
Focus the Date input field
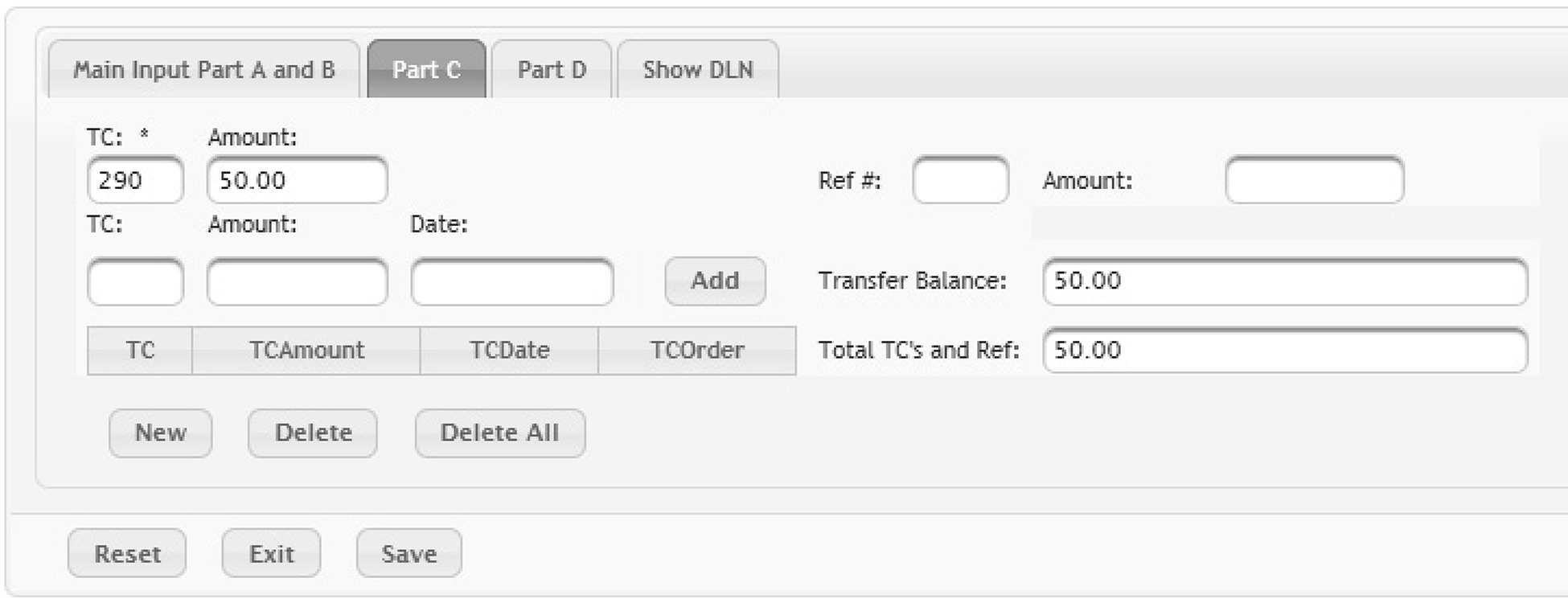(511, 281)
